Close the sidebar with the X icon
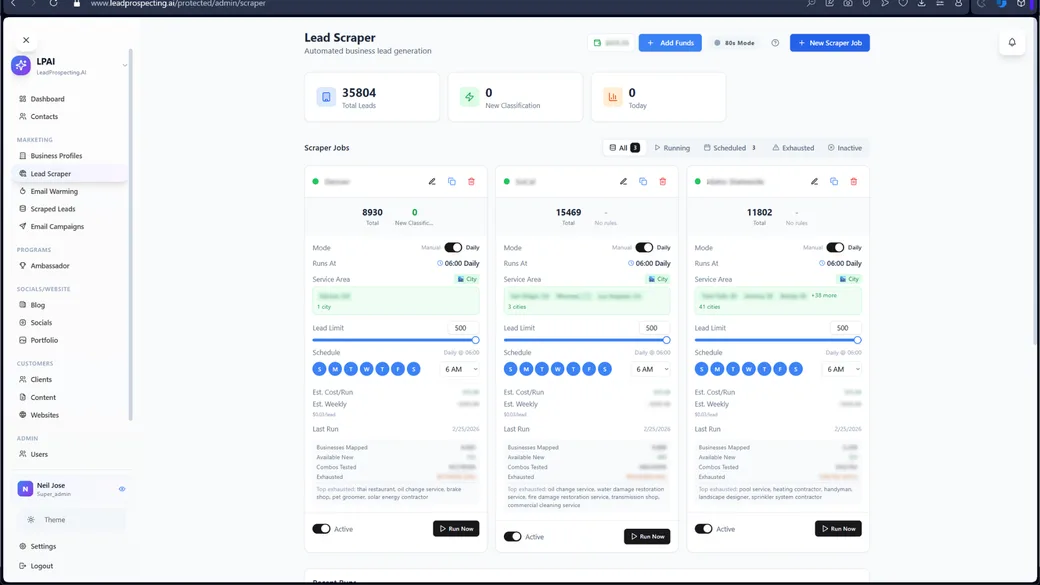This screenshot has height=585, width=1040. tap(26, 40)
